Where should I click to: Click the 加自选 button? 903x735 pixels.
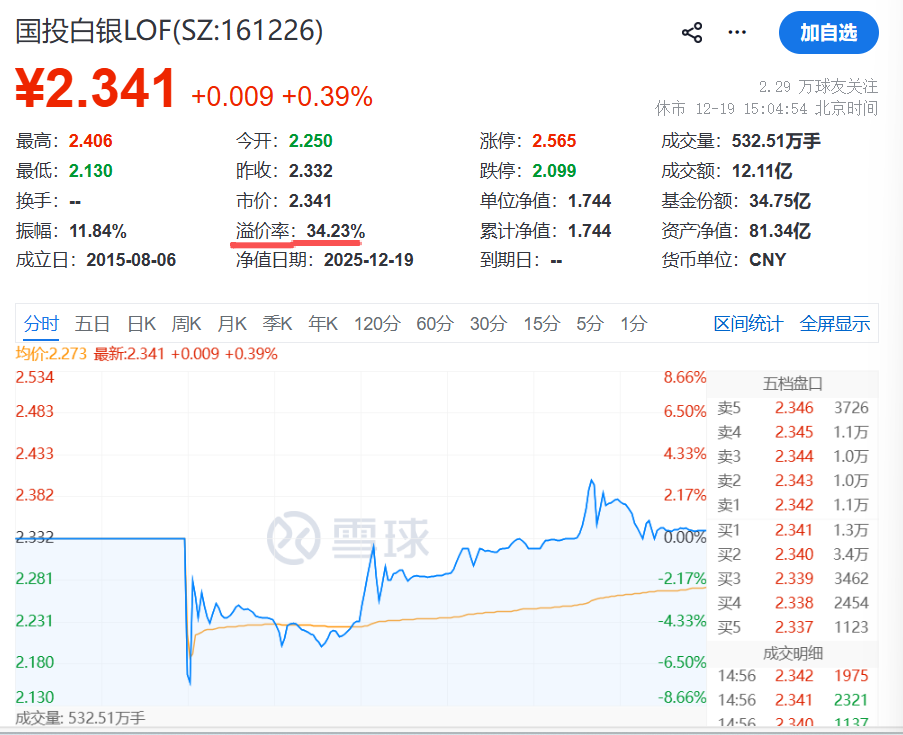coord(828,33)
